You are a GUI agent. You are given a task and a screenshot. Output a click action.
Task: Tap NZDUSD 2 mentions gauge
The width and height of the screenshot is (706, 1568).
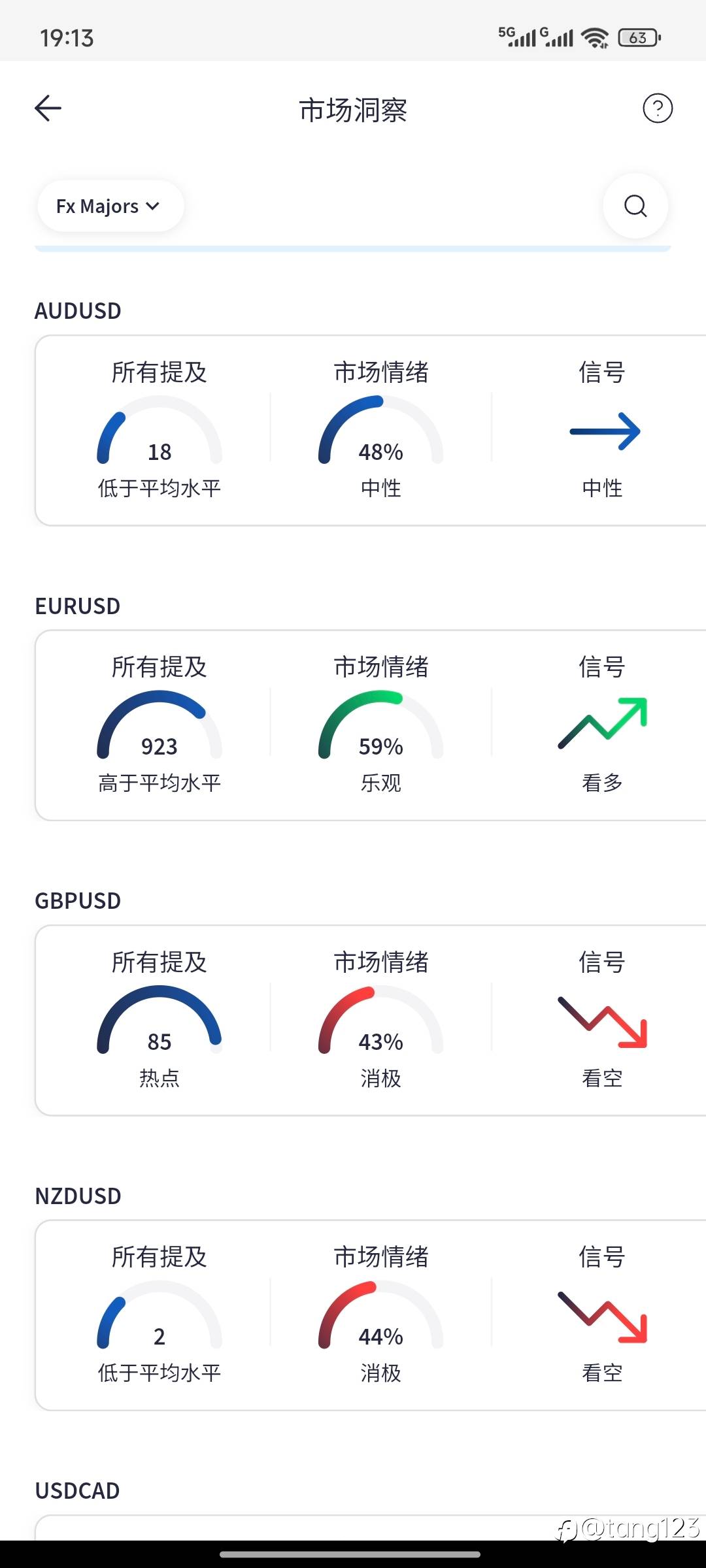160,1315
